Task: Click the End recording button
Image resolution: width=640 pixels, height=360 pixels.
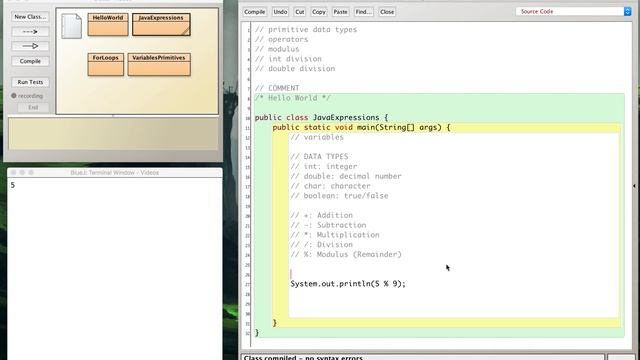Action: (x=33, y=107)
